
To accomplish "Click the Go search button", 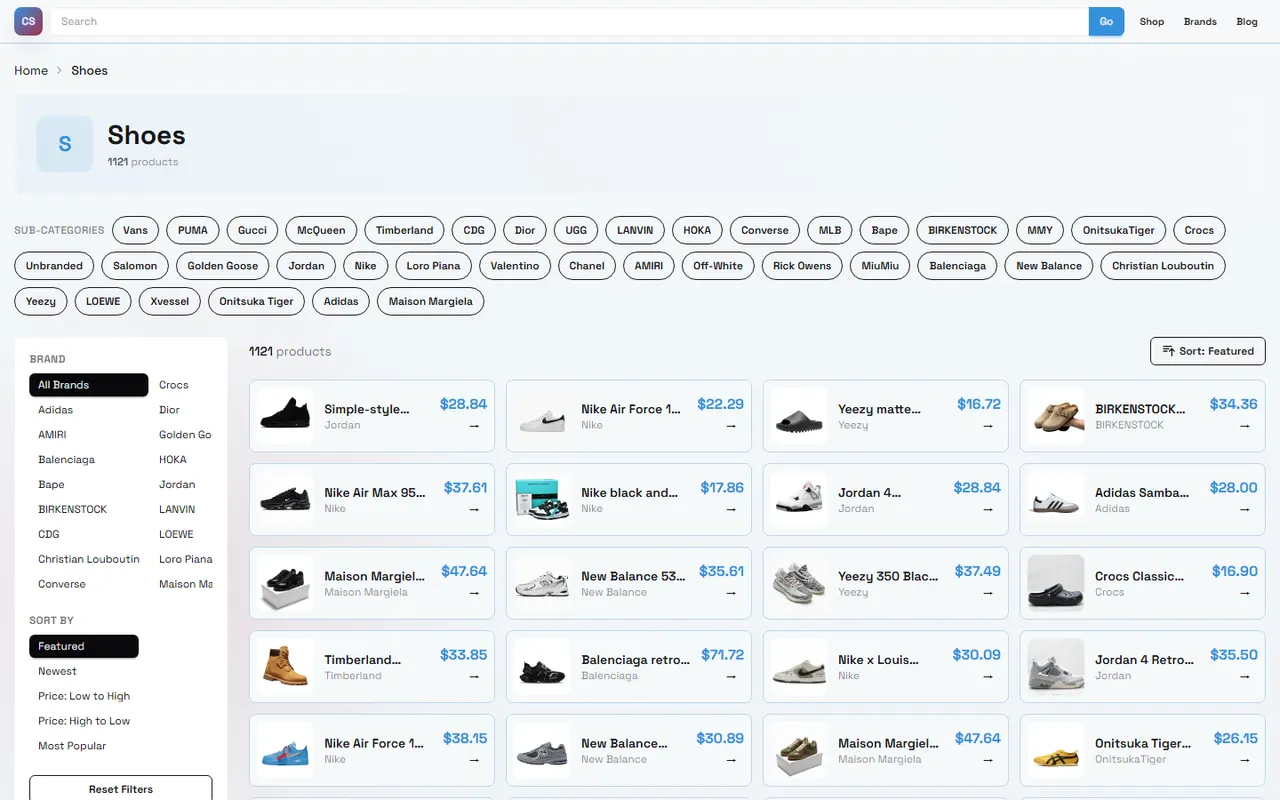I will (1106, 21).
